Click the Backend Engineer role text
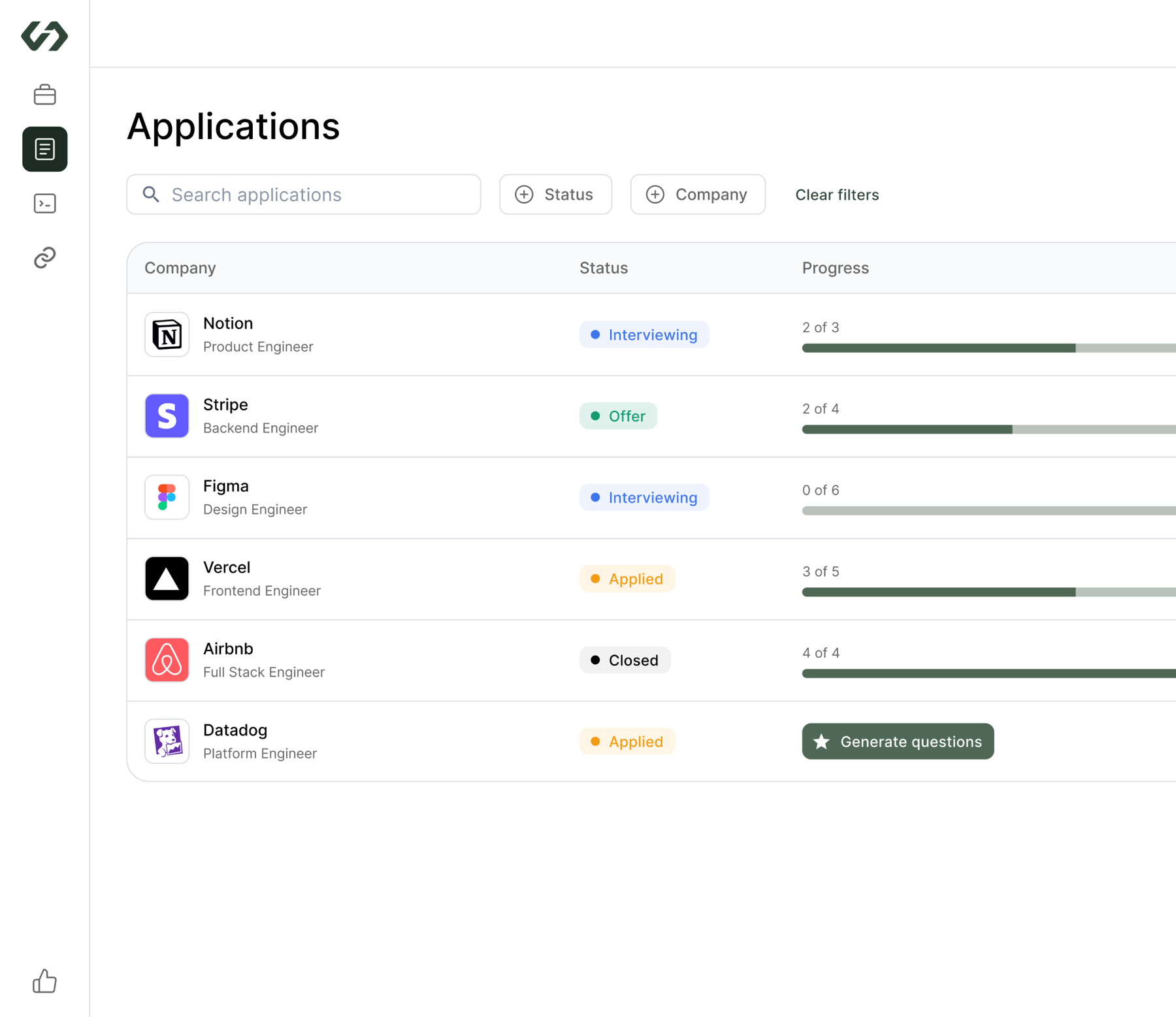The image size is (1176, 1017). (261, 428)
